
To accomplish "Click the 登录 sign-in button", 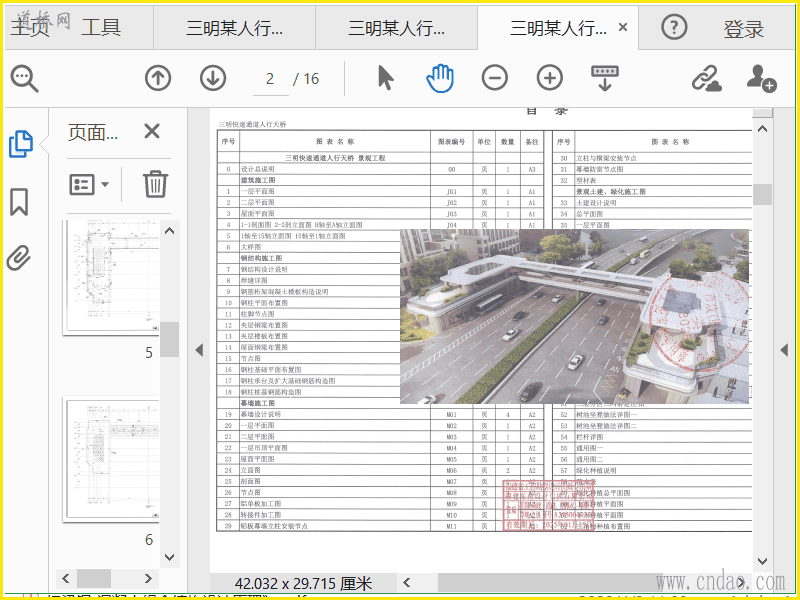I will (x=743, y=30).
